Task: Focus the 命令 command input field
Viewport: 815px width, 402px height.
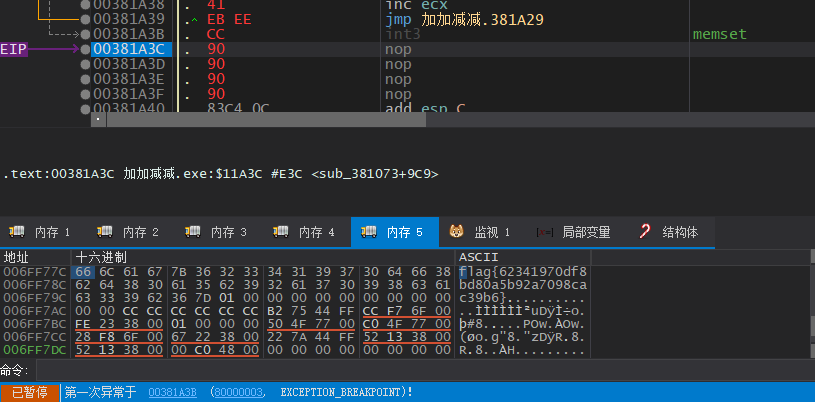Action: pyautogui.click(x=420, y=371)
